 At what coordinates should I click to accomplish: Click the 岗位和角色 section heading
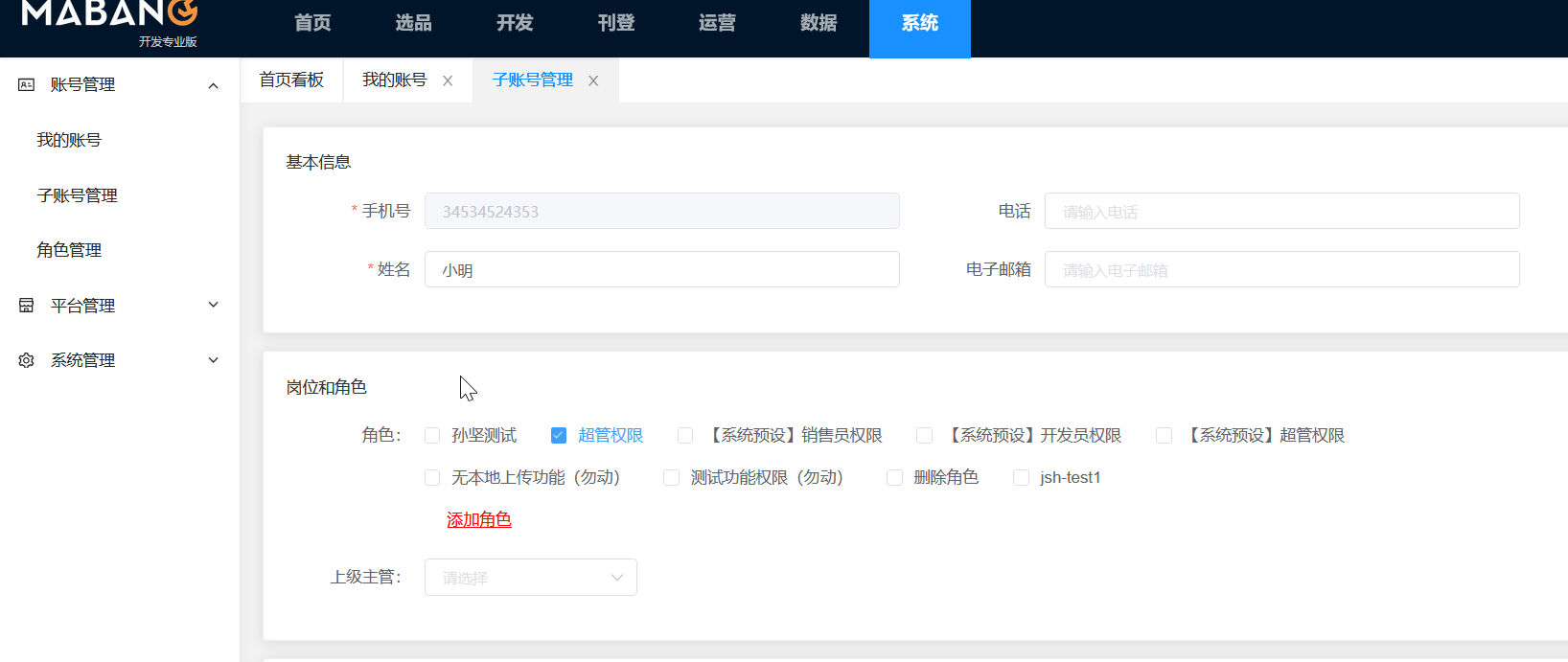tap(327, 388)
